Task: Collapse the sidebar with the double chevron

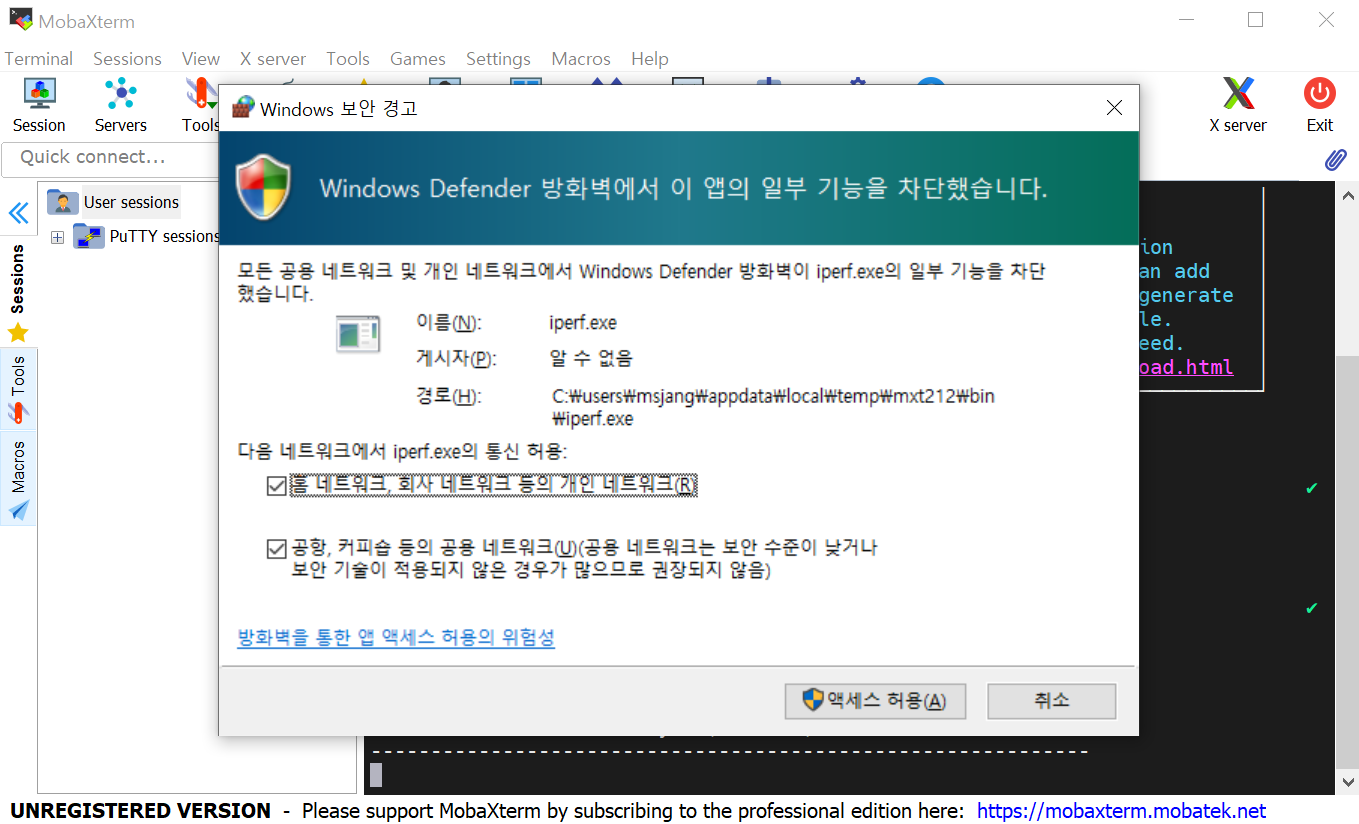Action: pyautogui.click(x=18, y=213)
